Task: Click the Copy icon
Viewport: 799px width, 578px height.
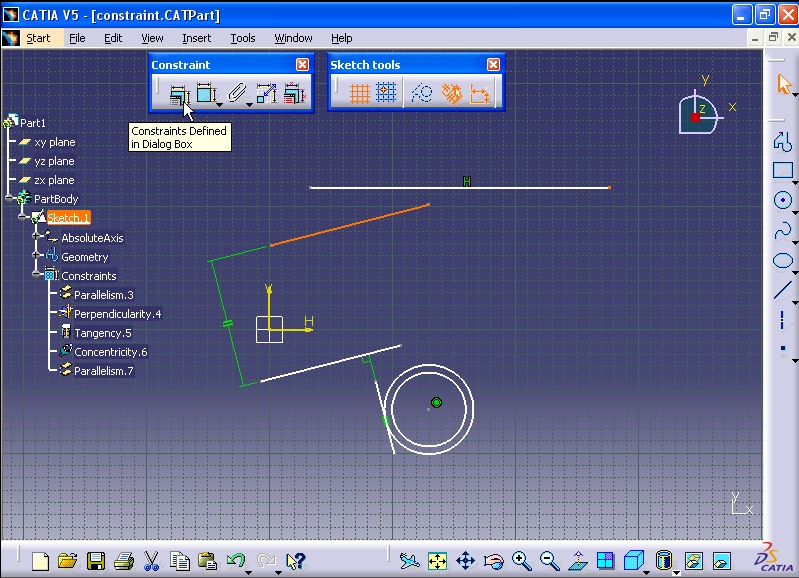Action: (179, 561)
